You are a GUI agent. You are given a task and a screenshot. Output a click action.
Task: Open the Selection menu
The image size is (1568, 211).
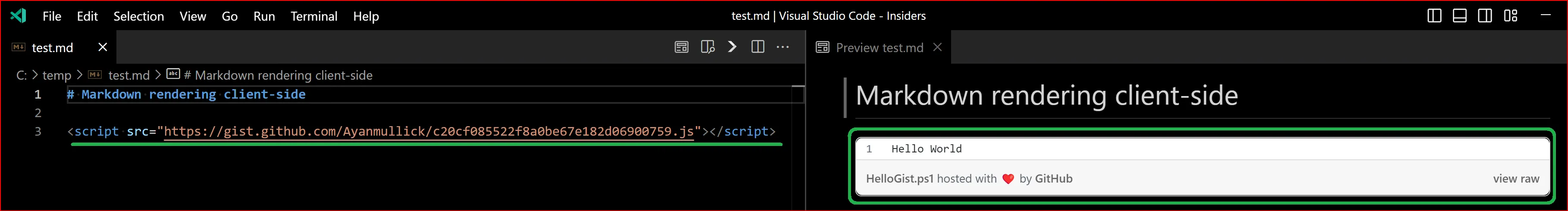138,16
